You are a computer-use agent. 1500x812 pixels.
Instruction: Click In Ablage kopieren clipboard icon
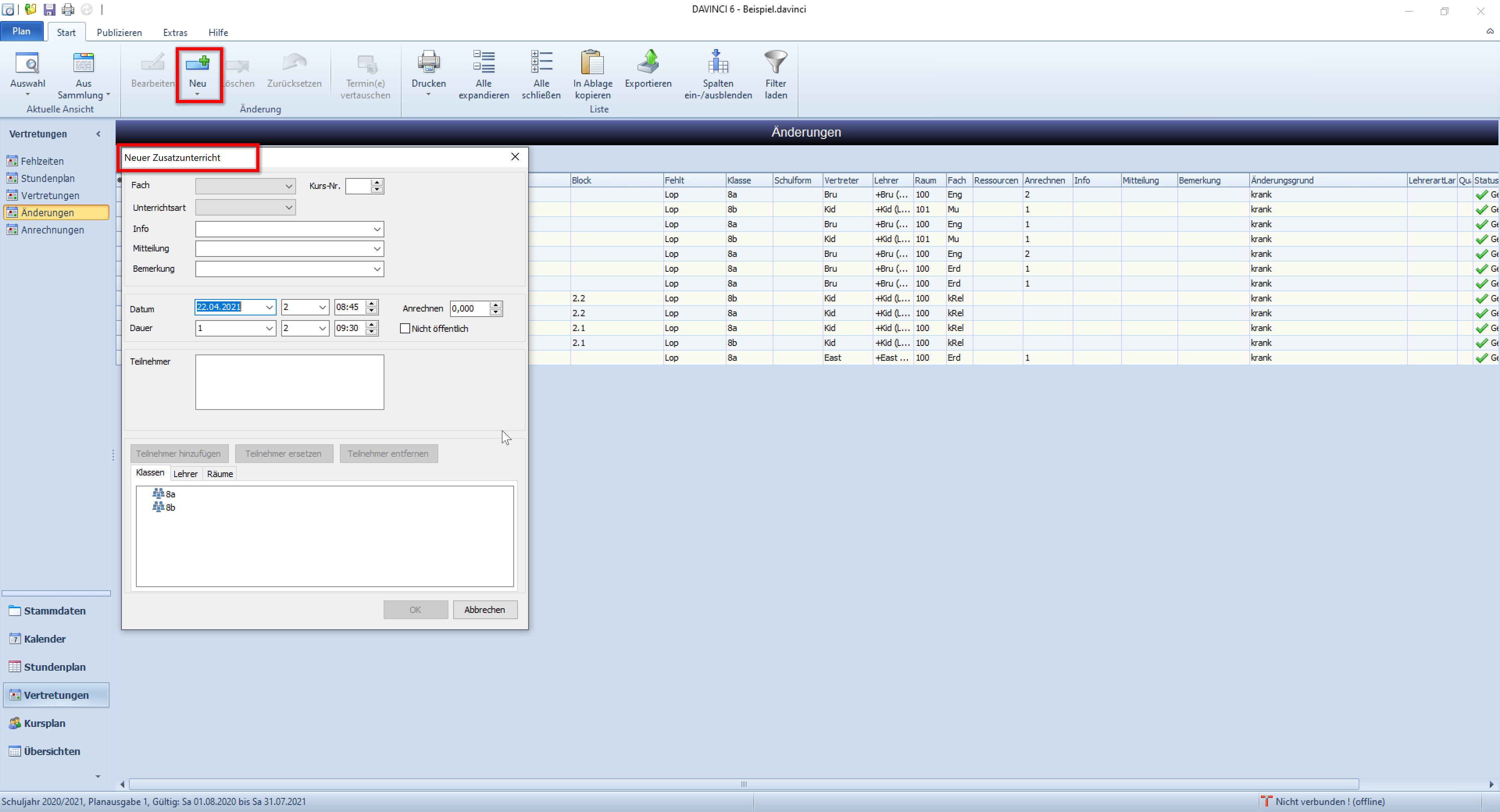(592, 62)
